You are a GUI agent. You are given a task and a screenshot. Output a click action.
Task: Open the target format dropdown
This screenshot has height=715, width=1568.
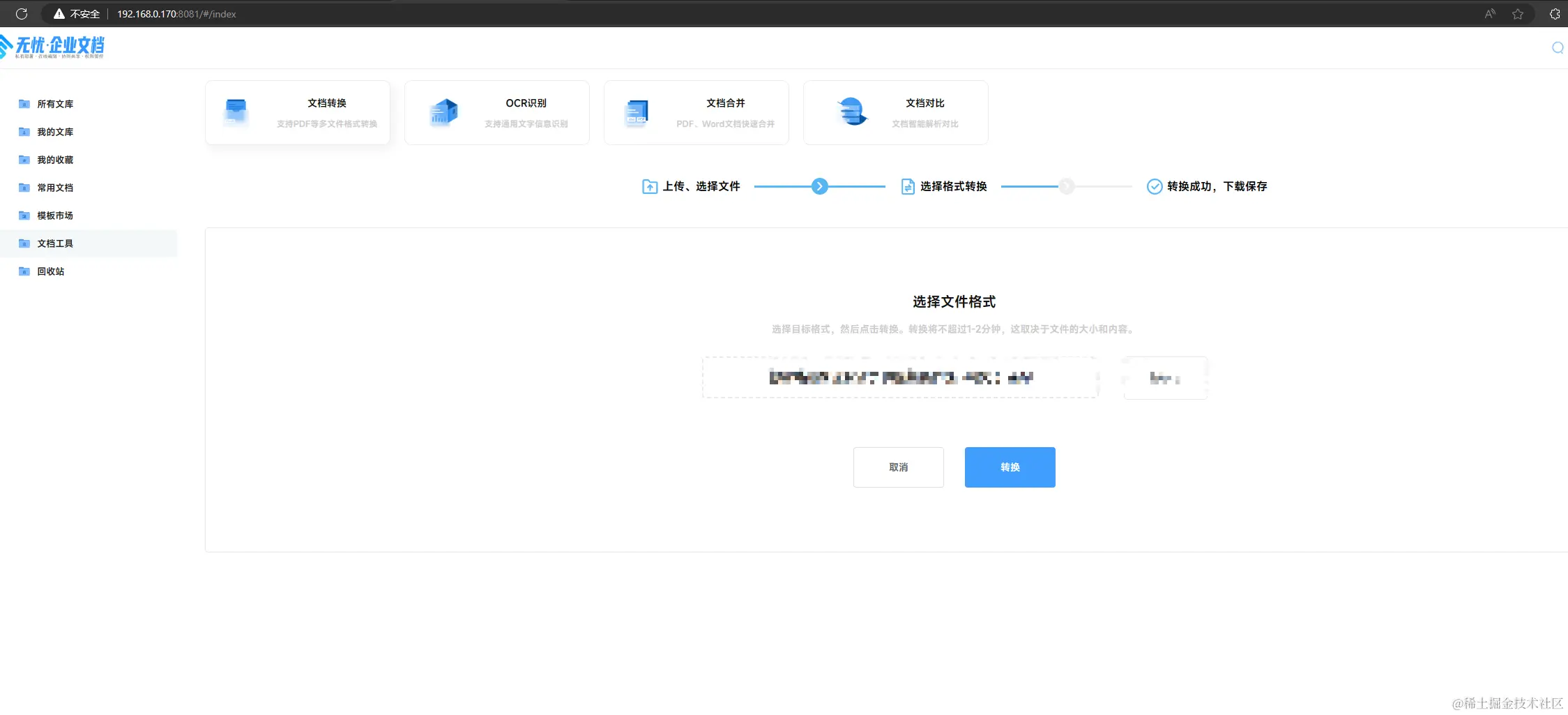(x=1164, y=377)
